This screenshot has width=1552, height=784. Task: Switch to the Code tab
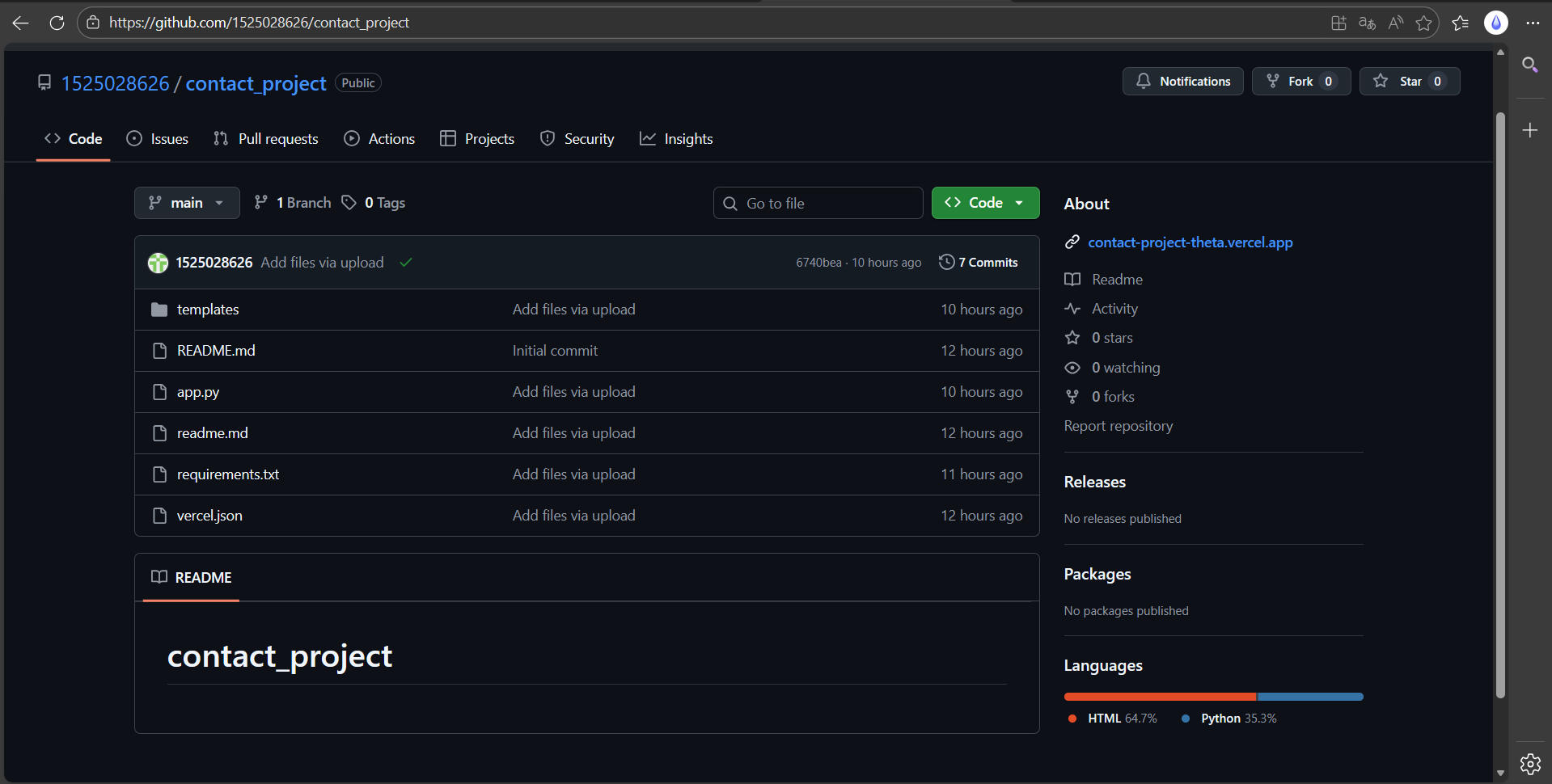73,139
